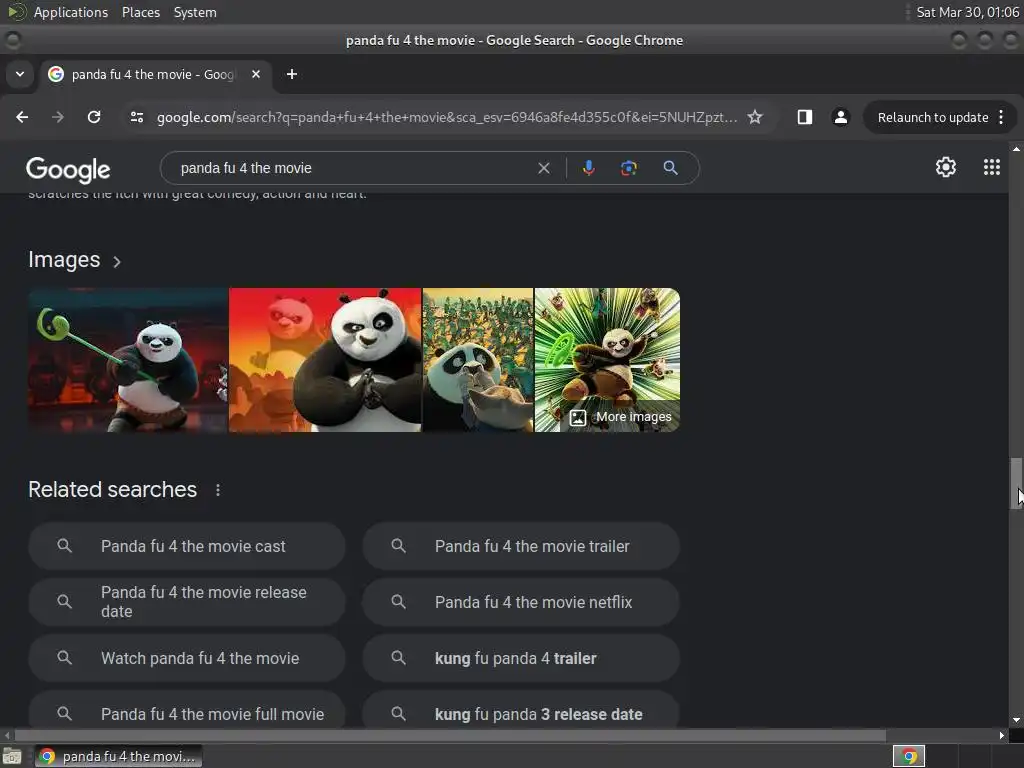Close the panda fu 4 tab

(x=256, y=74)
